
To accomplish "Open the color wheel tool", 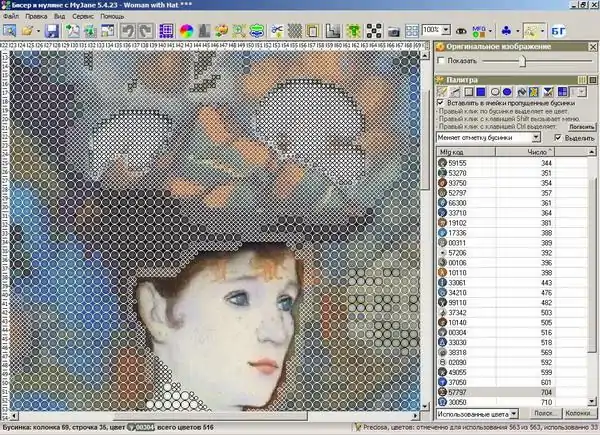I will 186,31.
